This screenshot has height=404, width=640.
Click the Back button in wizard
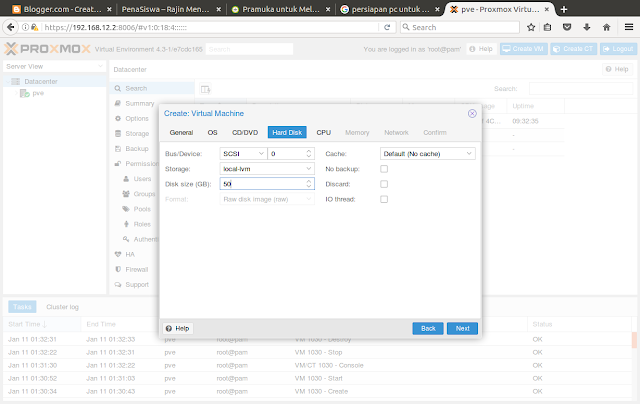point(428,329)
